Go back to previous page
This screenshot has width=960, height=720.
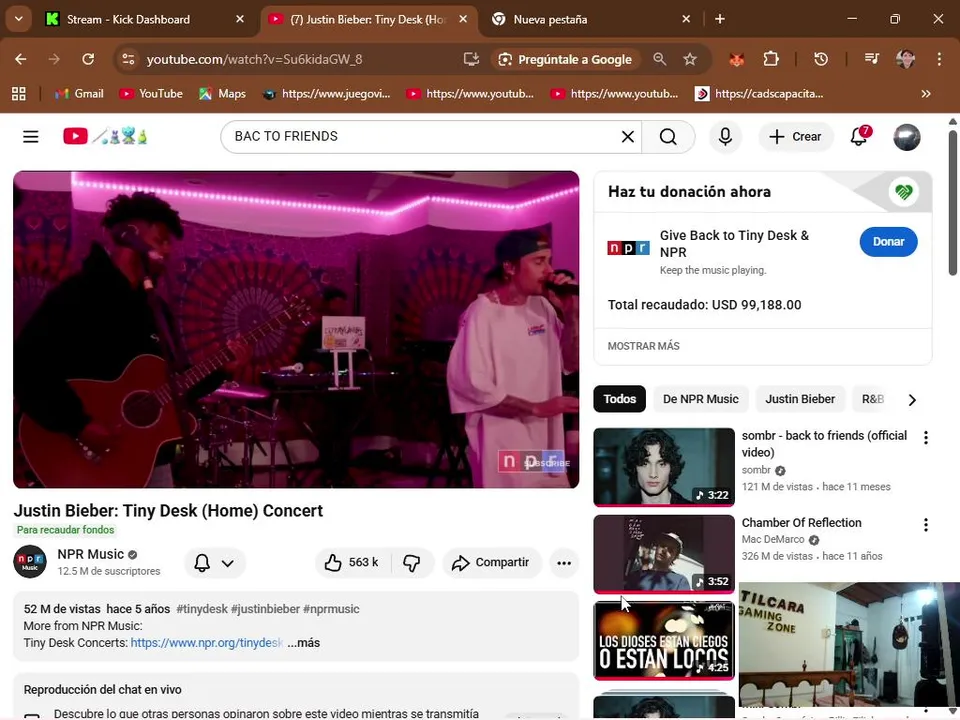(21, 59)
